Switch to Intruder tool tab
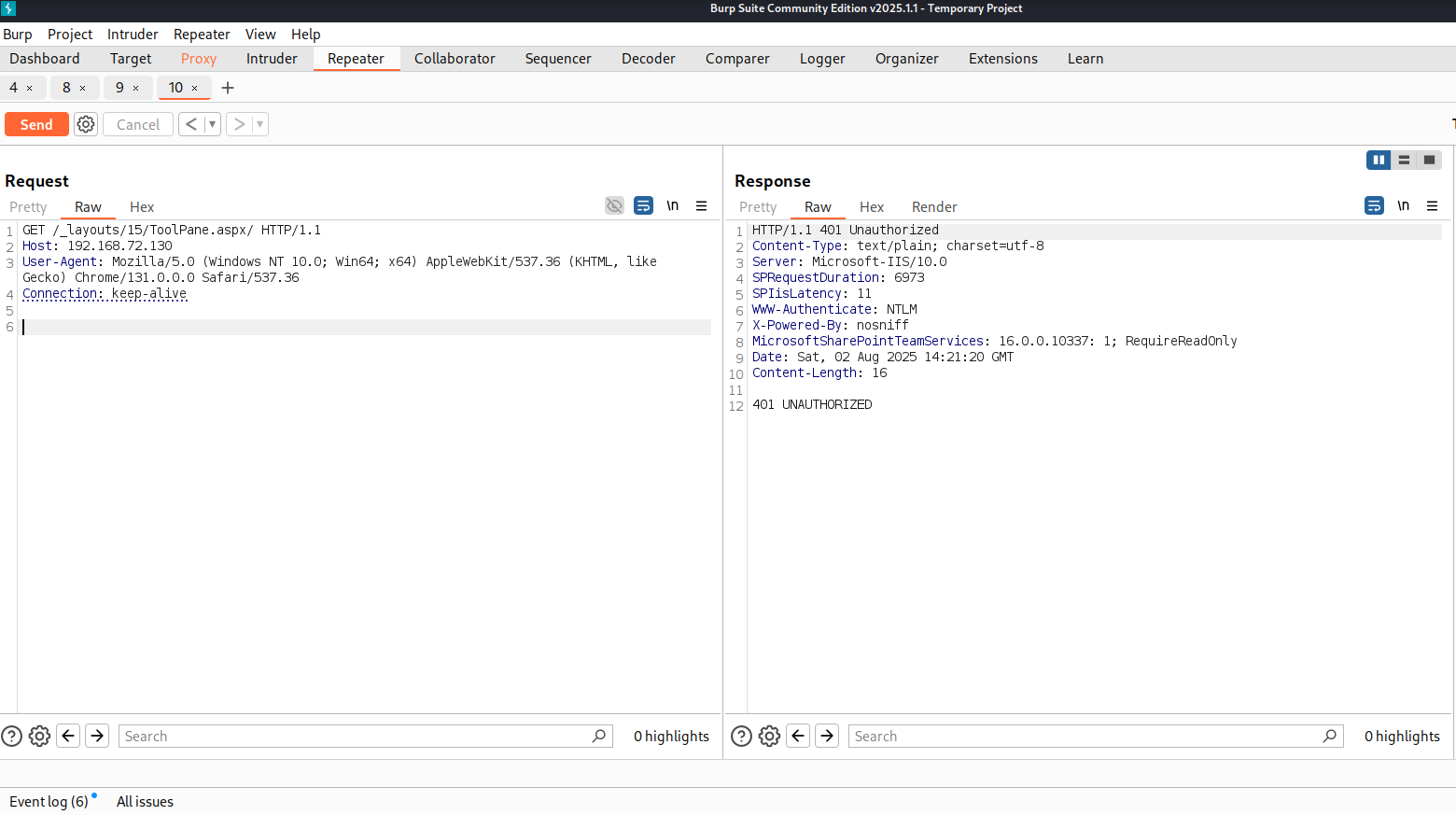The height and width of the screenshot is (815, 1456). (x=272, y=58)
